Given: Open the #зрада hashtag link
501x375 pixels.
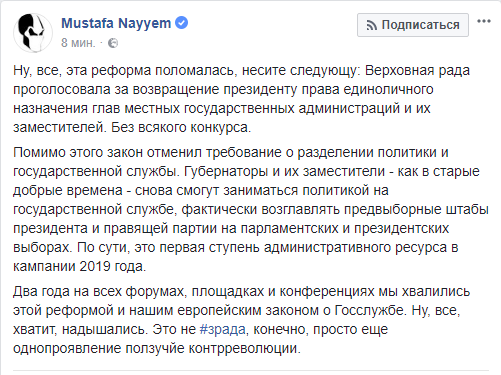Looking at the screenshot, I should pyautogui.click(x=223, y=329).
